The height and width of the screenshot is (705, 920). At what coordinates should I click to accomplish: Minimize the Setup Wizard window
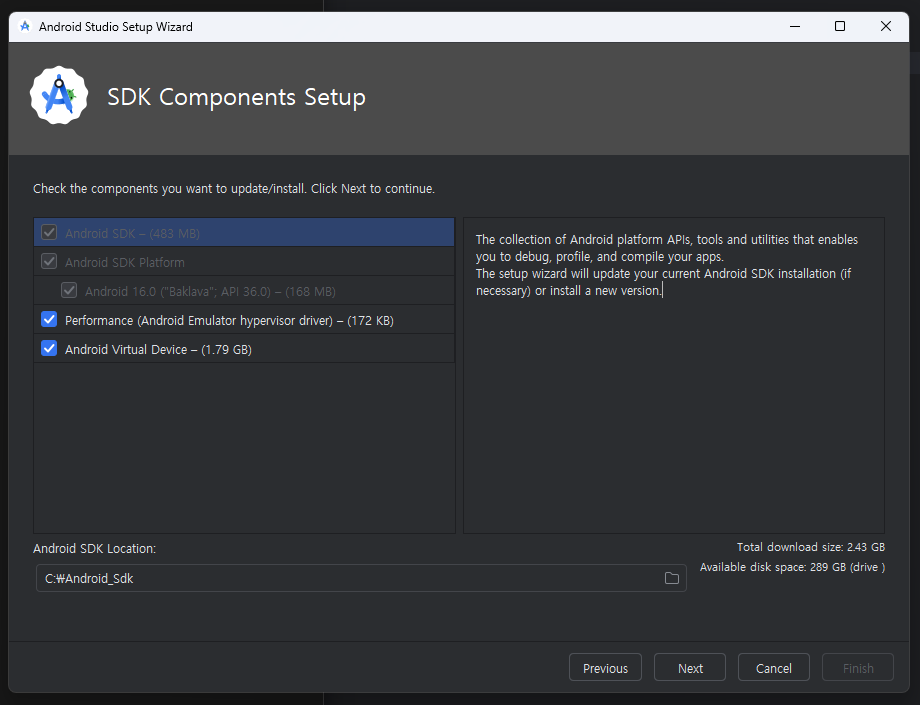pyautogui.click(x=795, y=26)
